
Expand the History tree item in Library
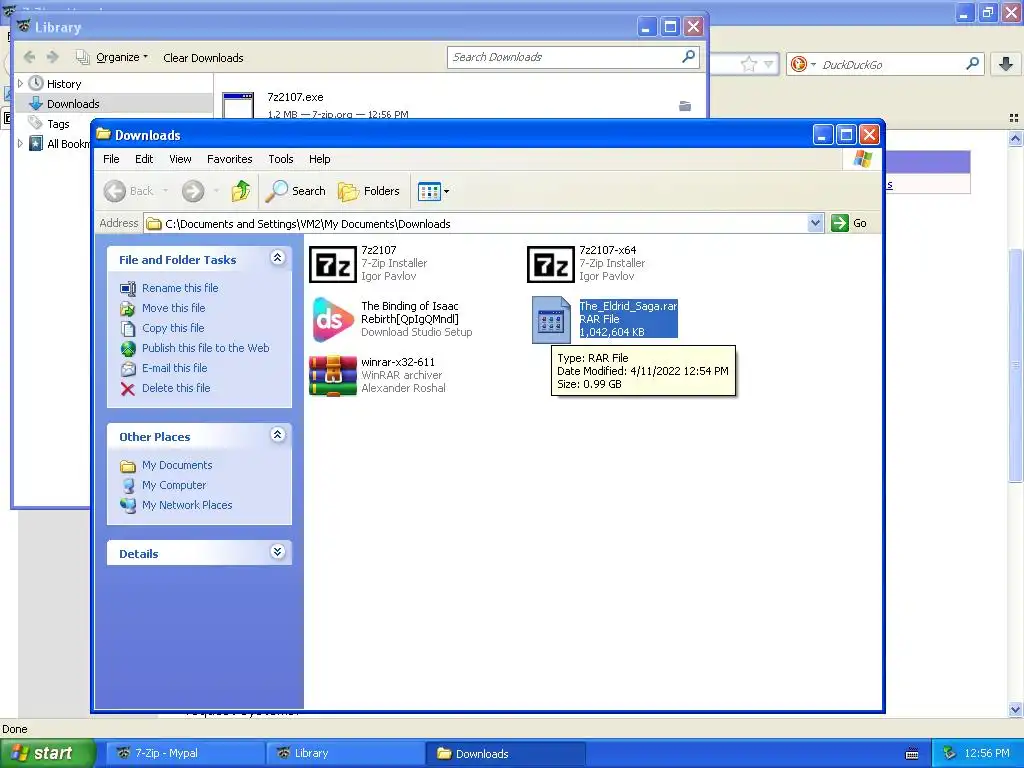tap(20, 84)
